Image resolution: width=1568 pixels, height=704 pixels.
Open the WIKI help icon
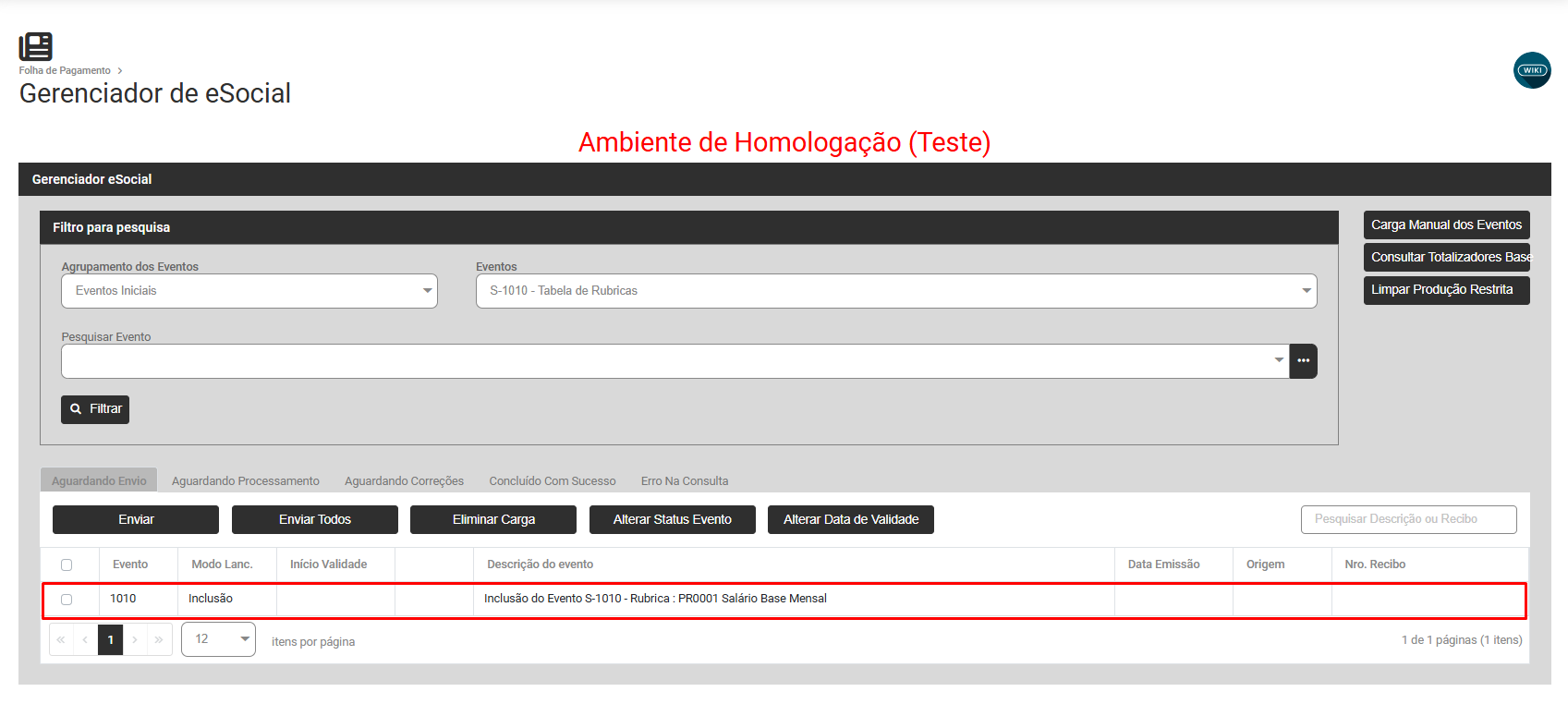coord(1532,70)
